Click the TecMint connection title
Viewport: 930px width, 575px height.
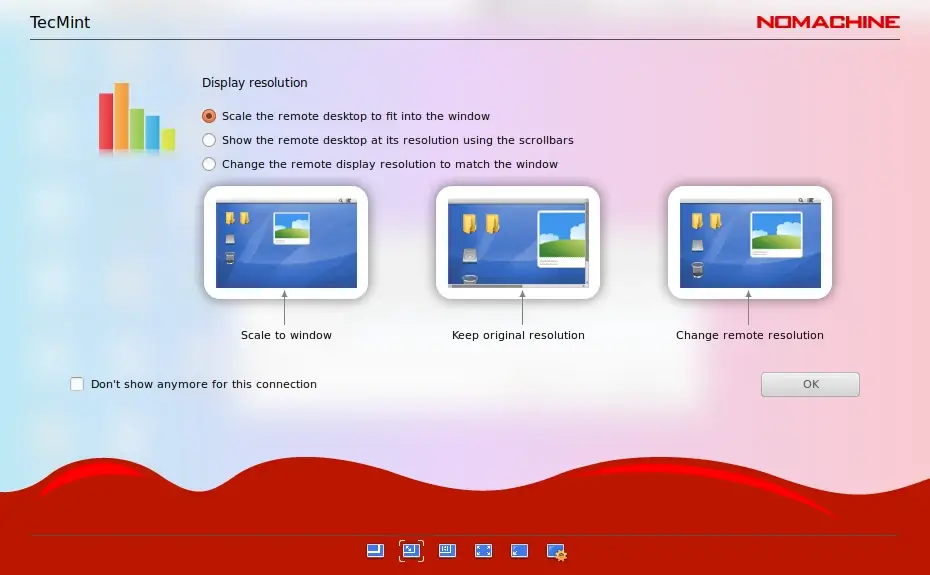(x=60, y=23)
